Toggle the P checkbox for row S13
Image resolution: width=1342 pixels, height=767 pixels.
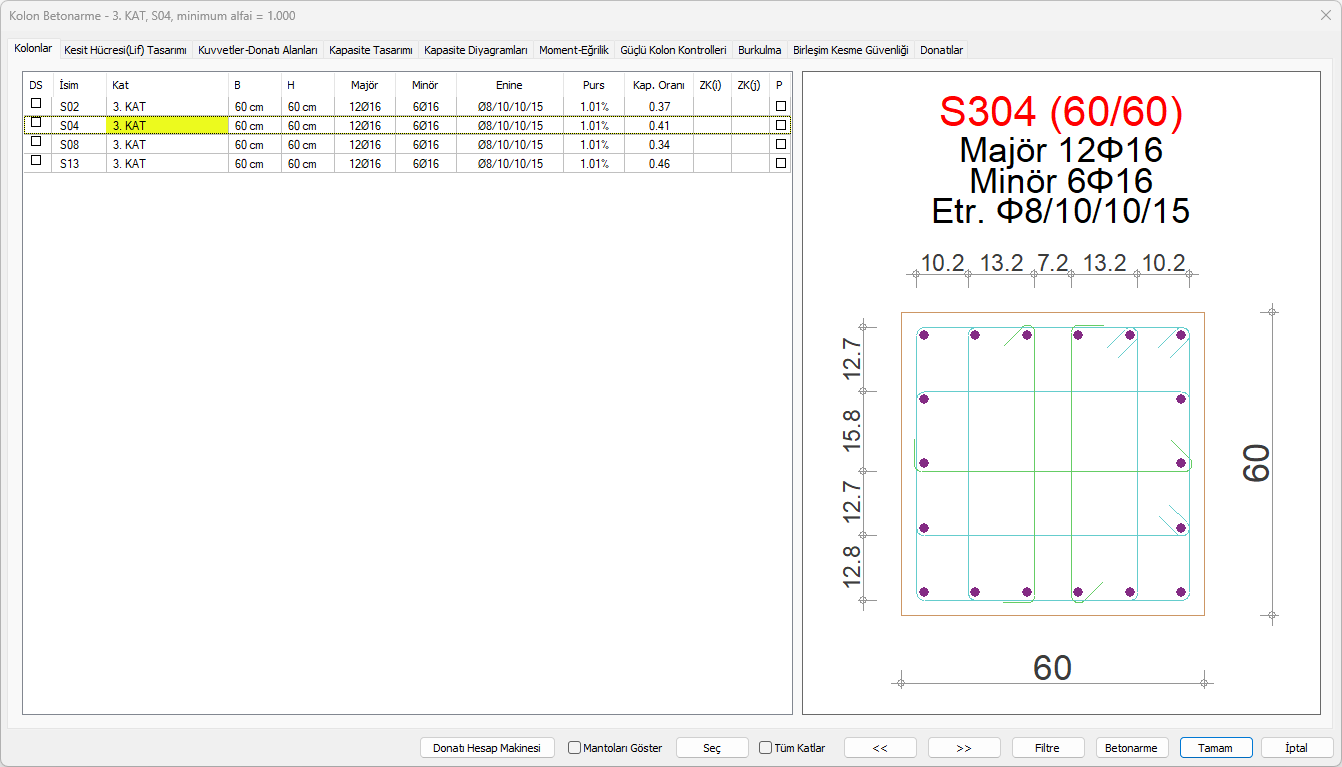coord(781,163)
